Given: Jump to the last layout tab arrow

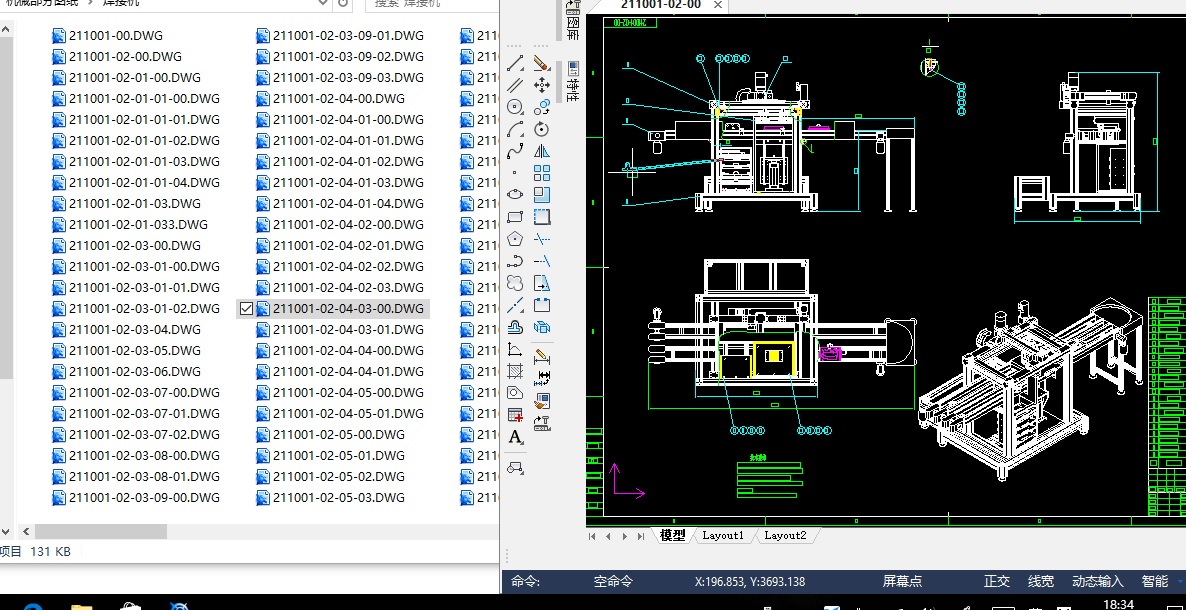Looking at the screenshot, I should pos(641,536).
